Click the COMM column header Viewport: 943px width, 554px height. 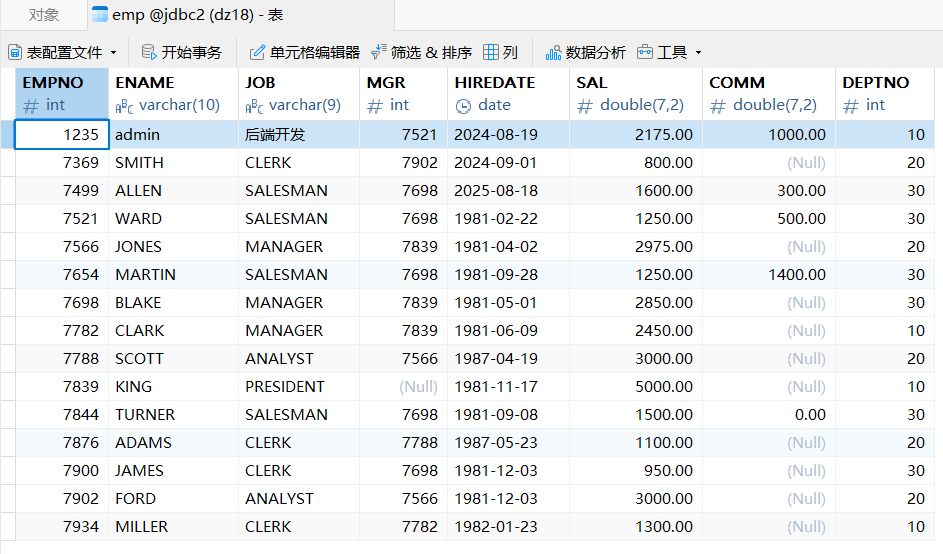pos(769,93)
